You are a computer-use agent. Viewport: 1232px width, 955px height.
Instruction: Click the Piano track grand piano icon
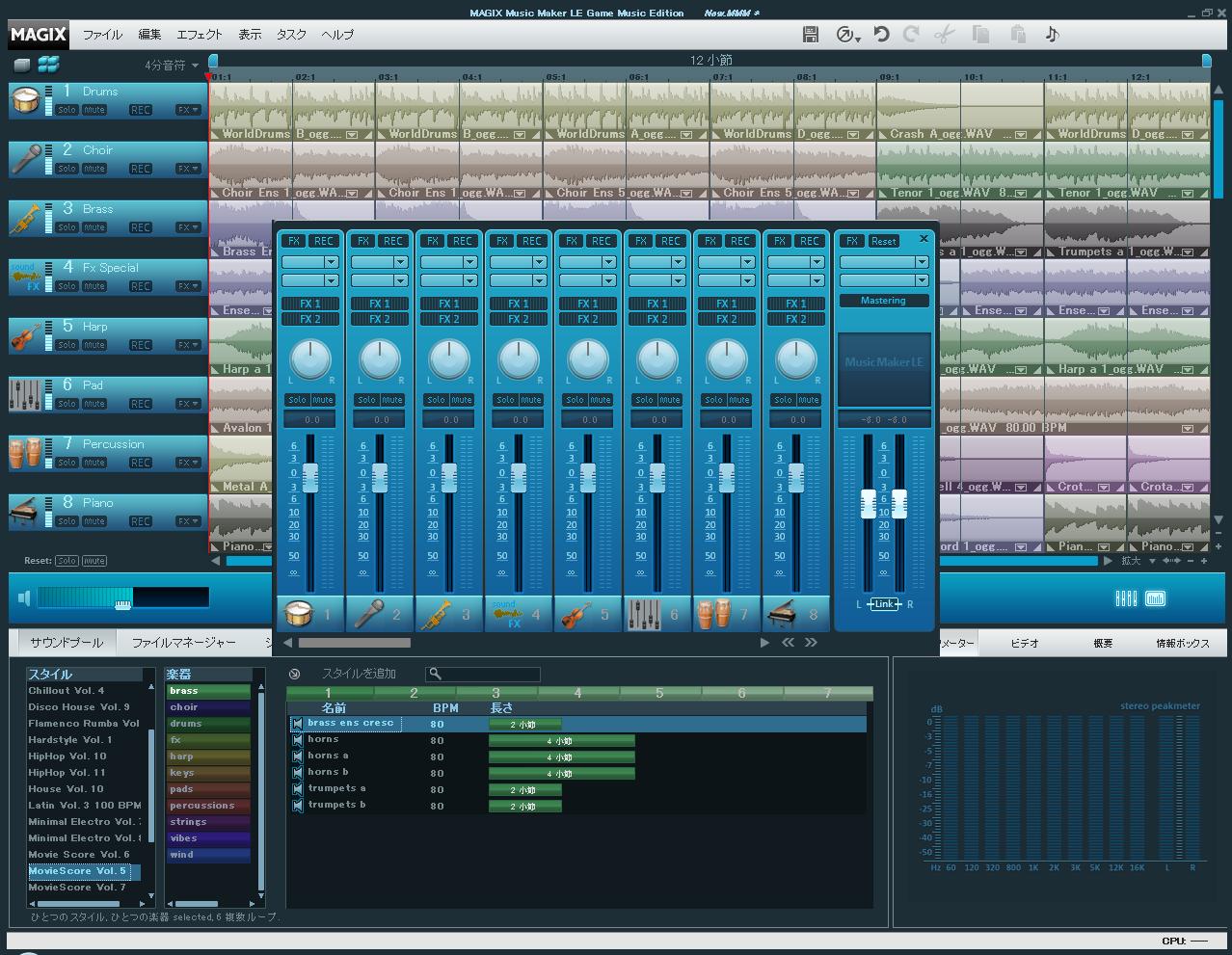pyautogui.click(x=25, y=512)
